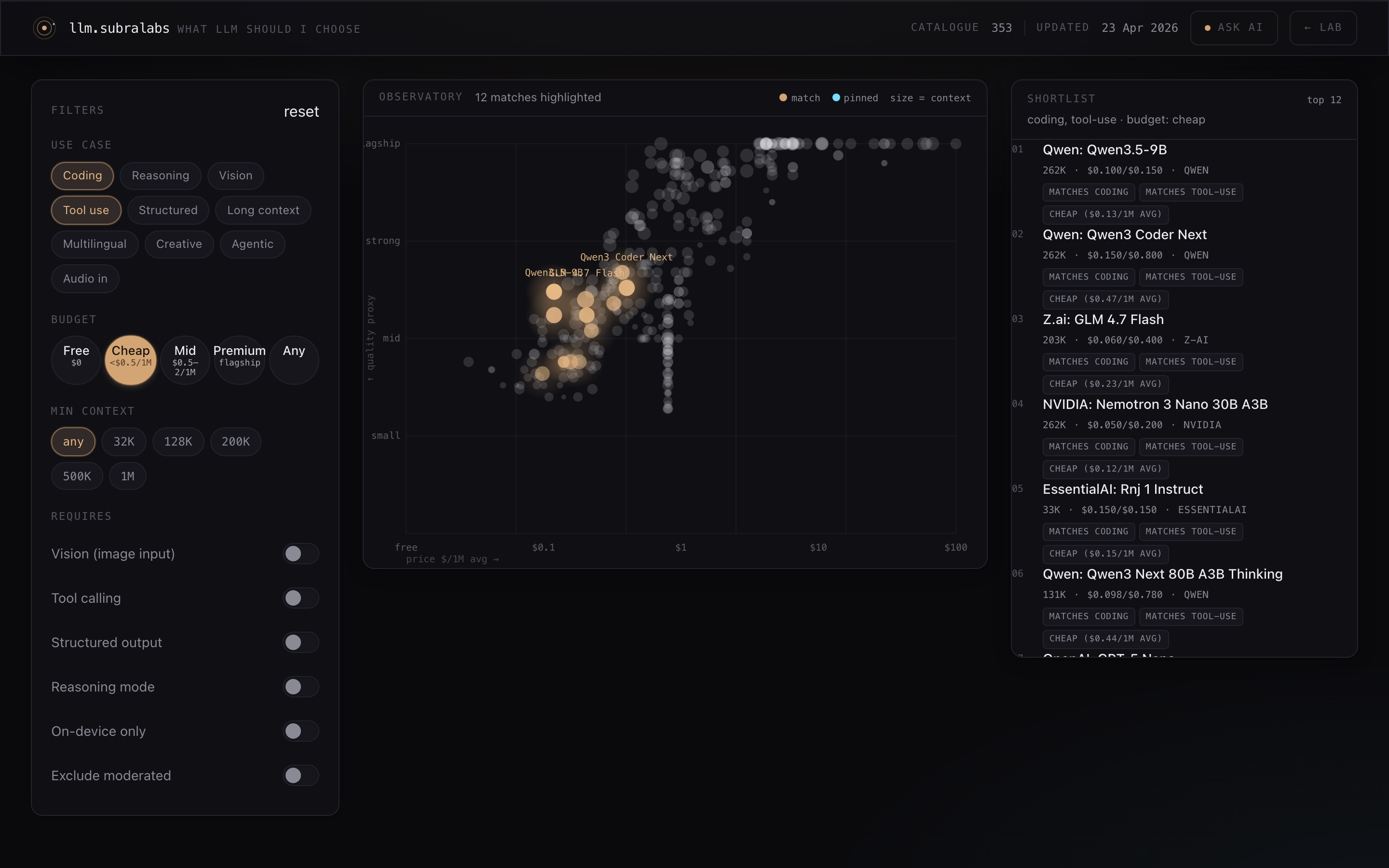Choose the Cheap budget circle
1389x868 pixels.
[130, 360]
